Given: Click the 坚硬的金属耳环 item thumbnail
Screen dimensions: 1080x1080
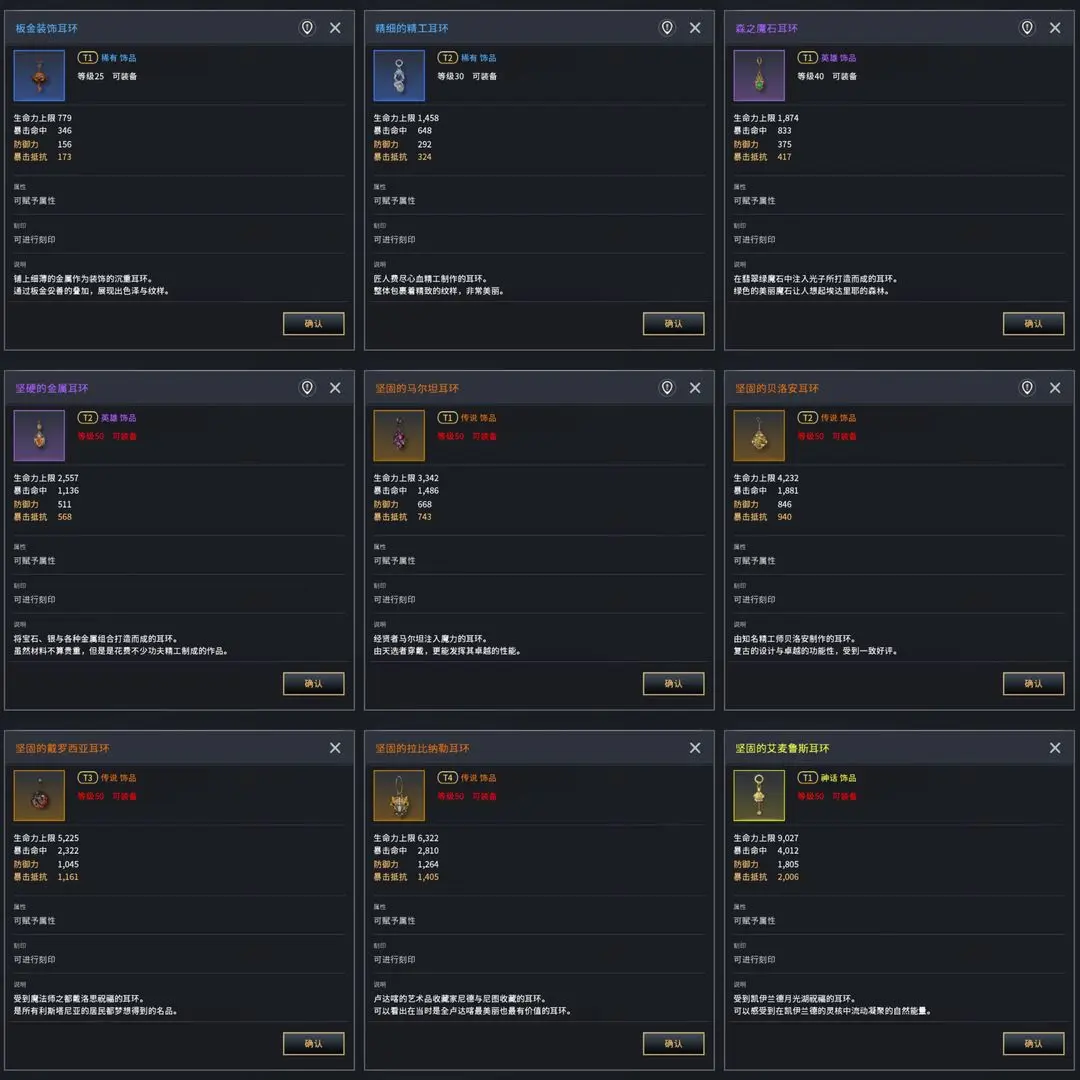Looking at the screenshot, I should pos(40,436).
